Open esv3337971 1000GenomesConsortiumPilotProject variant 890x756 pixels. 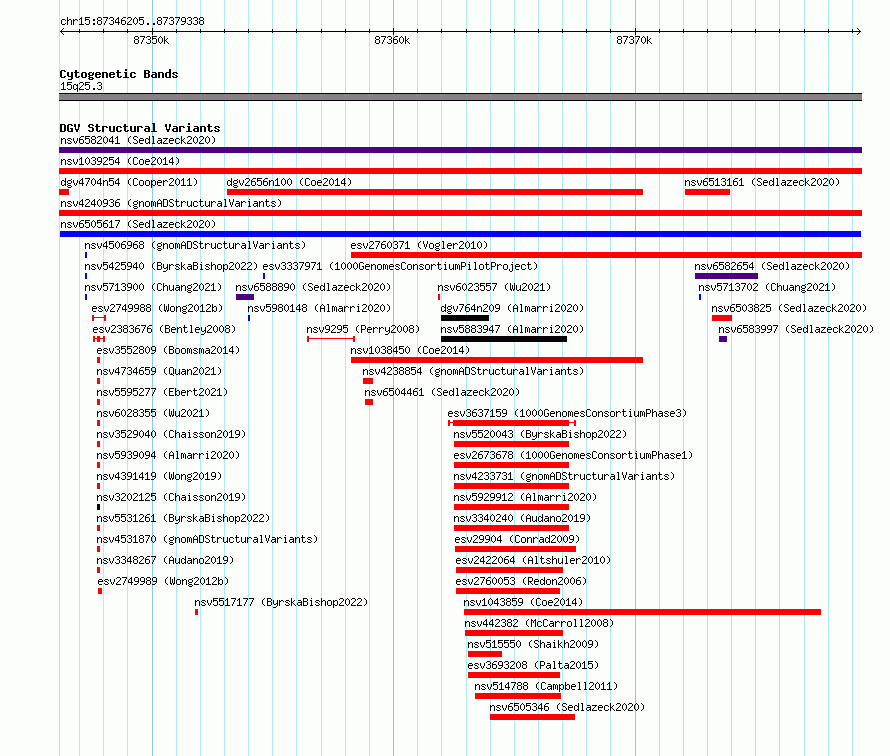[x=400, y=266]
